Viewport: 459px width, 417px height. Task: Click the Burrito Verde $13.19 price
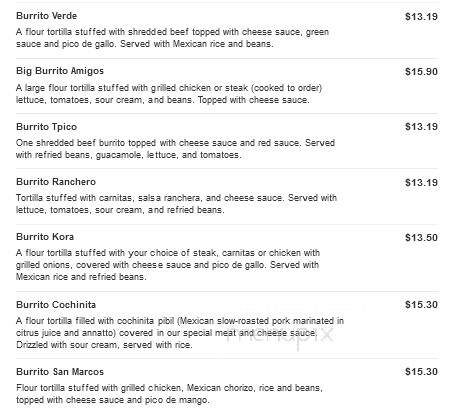click(x=421, y=17)
